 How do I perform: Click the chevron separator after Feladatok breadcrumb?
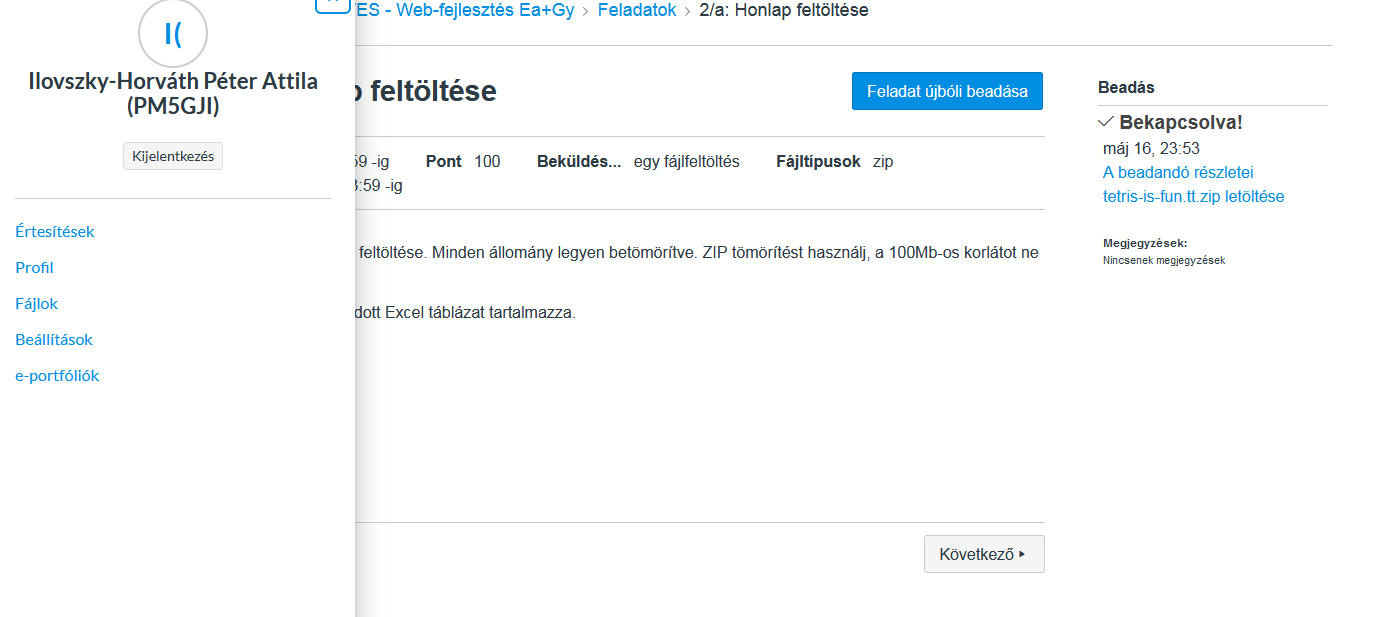pos(687,11)
